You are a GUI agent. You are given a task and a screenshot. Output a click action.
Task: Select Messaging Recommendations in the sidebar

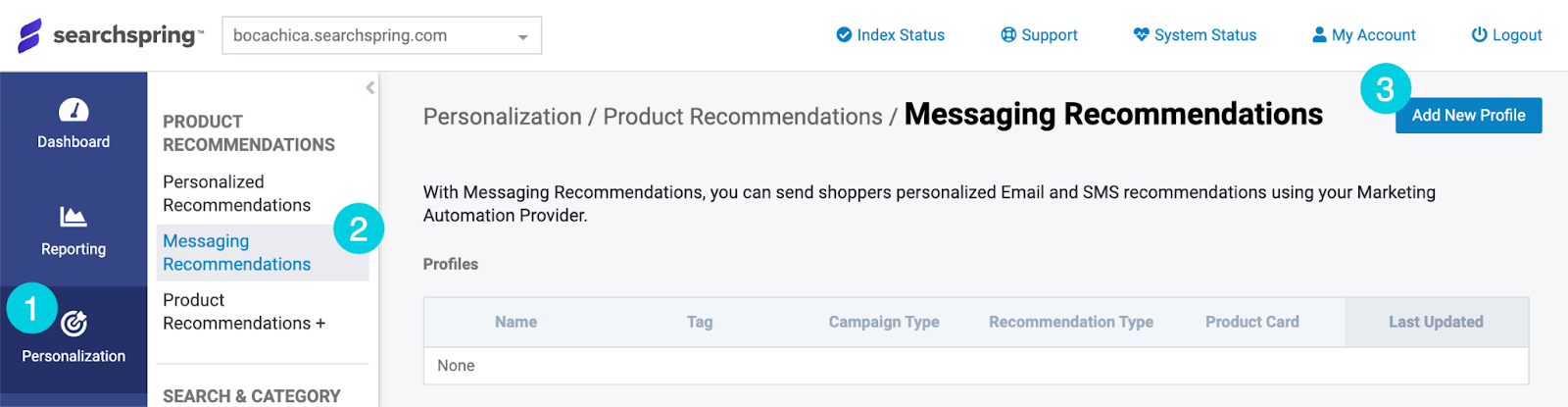coord(237,253)
